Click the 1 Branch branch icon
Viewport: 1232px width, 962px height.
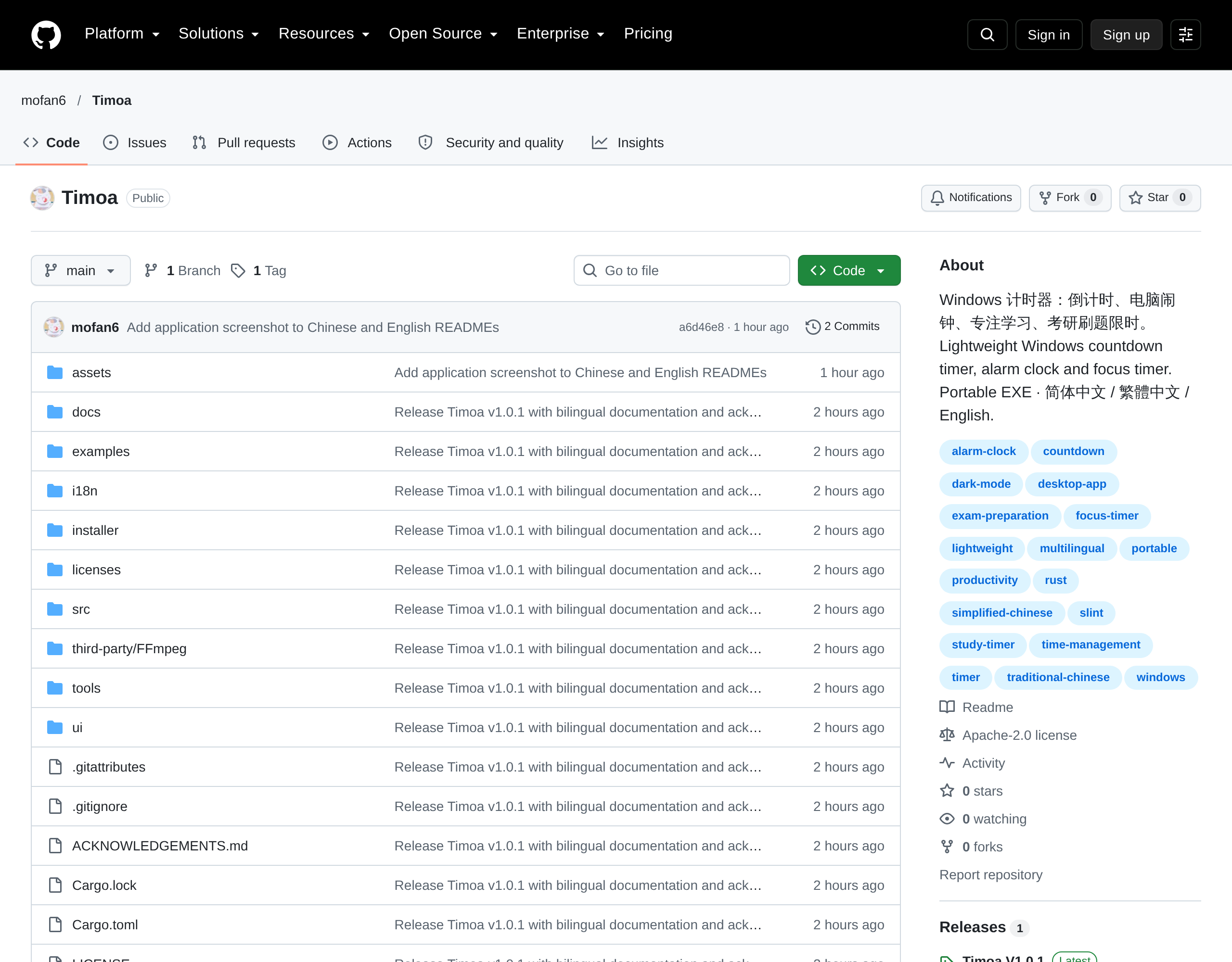click(x=151, y=271)
